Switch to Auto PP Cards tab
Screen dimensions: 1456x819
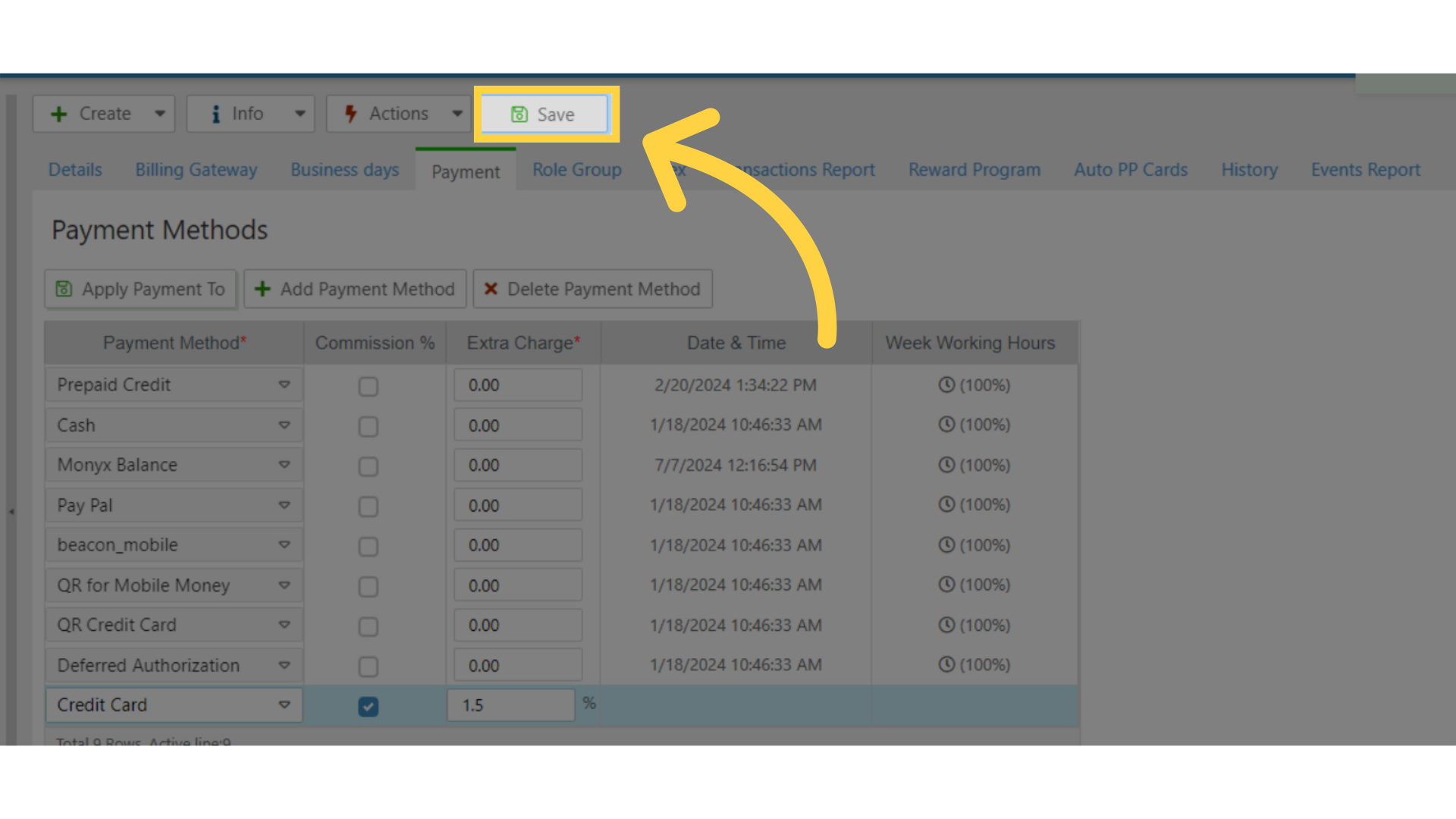point(1131,170)
